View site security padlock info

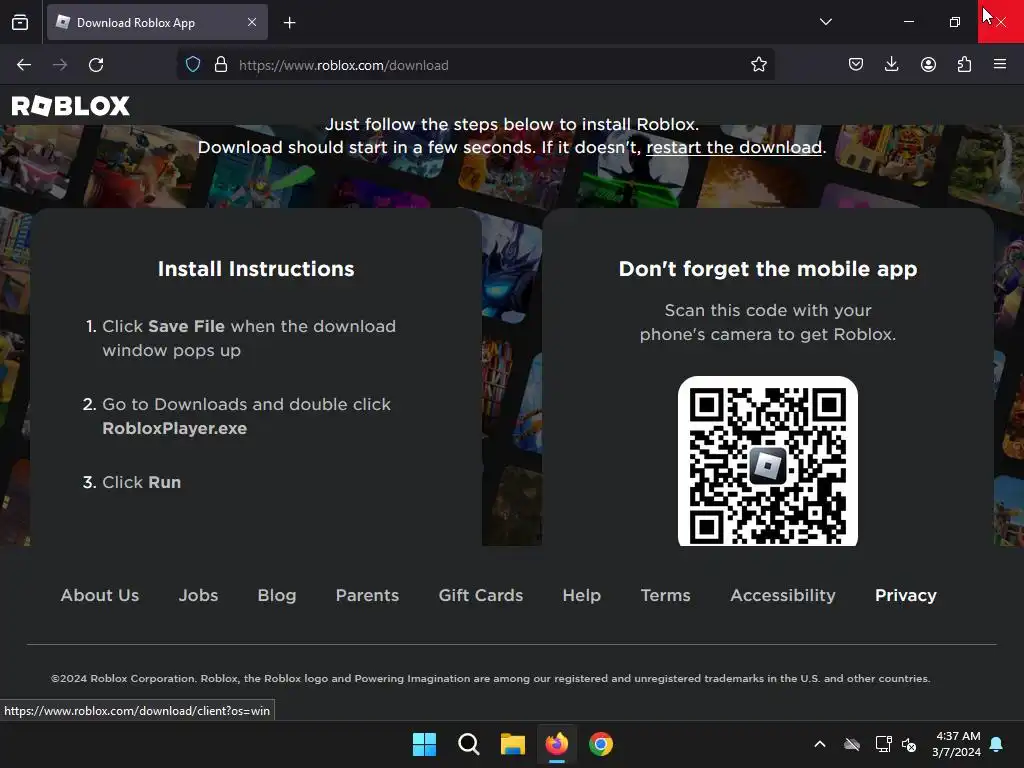221,65
